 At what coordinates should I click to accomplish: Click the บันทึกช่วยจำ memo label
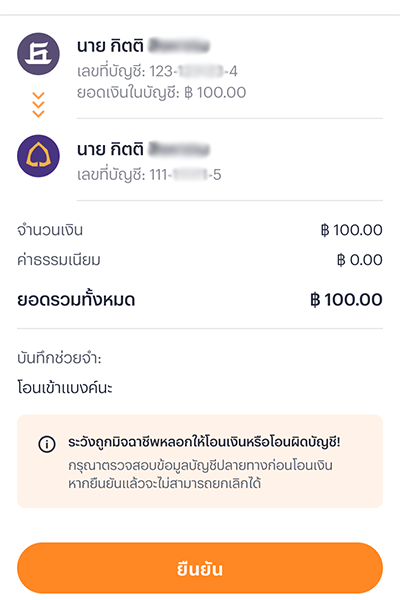pos(59,359)
